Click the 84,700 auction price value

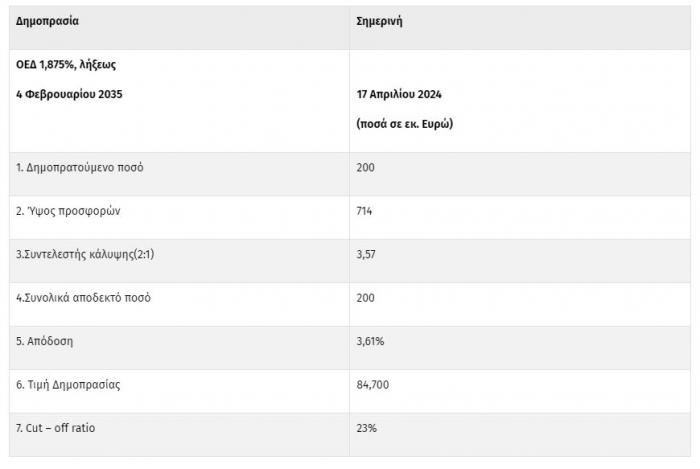pyautogui.click(x=373, y=385)
